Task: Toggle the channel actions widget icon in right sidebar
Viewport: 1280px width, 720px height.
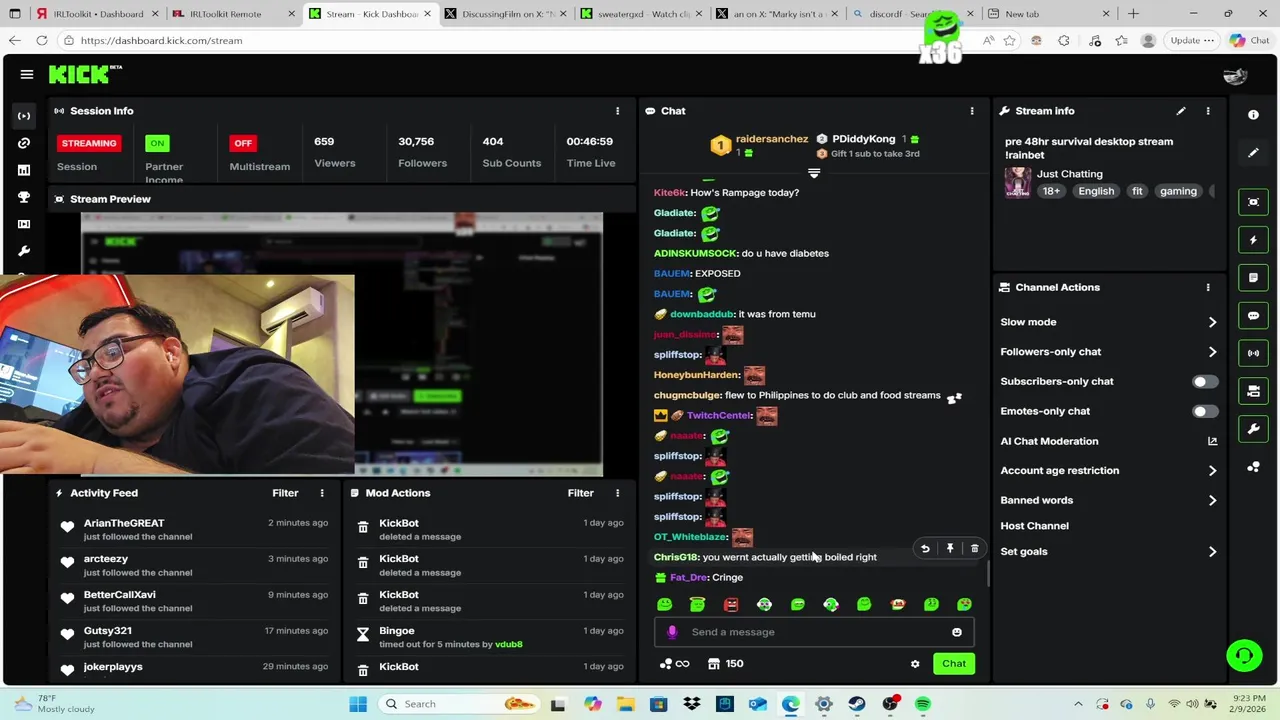Action: [x=1253, y=391]
